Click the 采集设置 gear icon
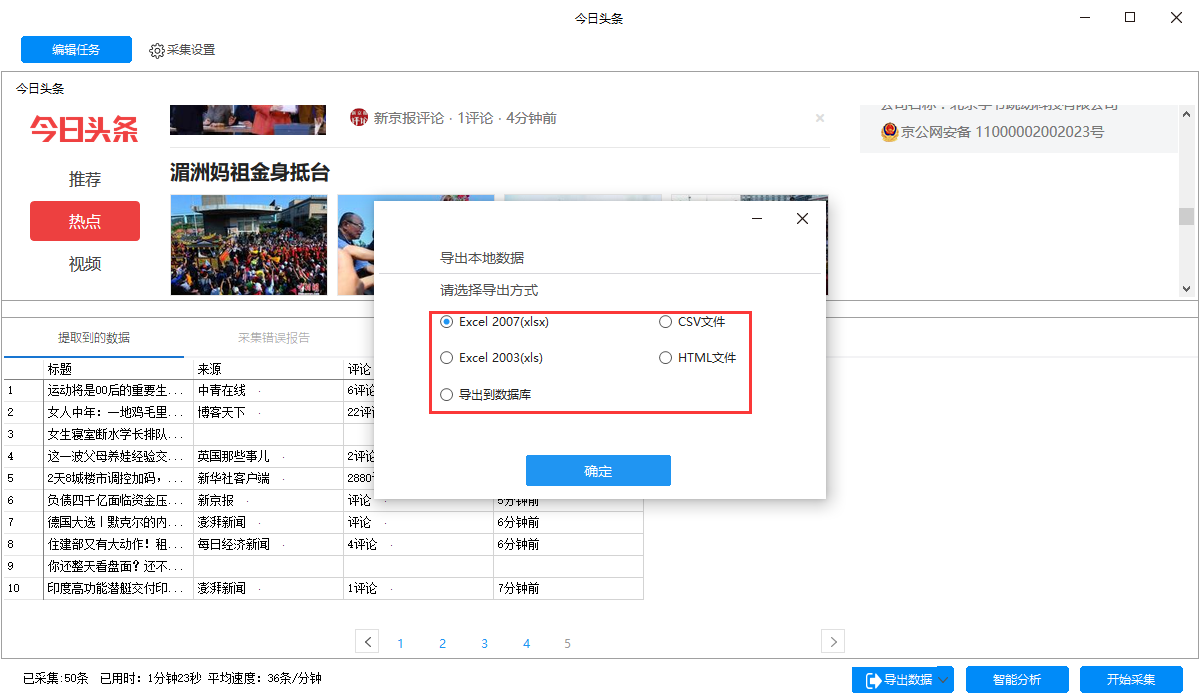Image resolution: width=1200 pixels, height=700 pixels. coord(157,50)
